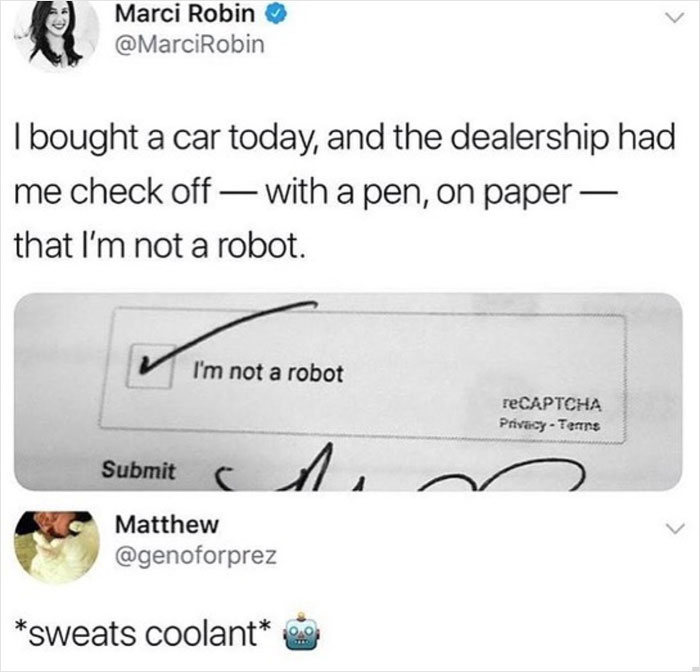Click the Marci Robin display name
The image size is (700, 672).
185,14
